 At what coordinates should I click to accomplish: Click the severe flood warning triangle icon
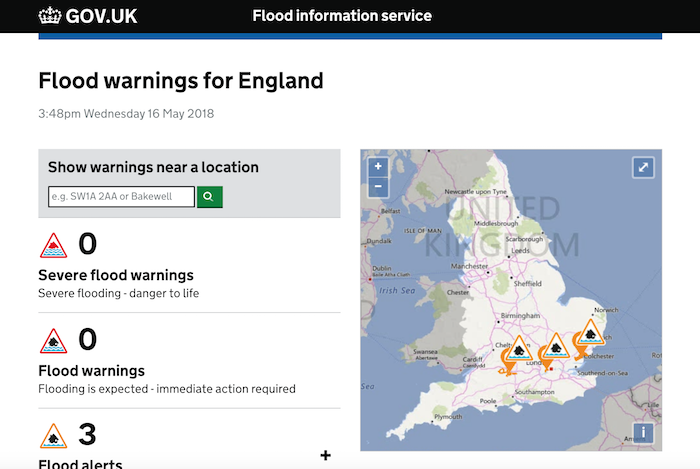coord(53,245)
